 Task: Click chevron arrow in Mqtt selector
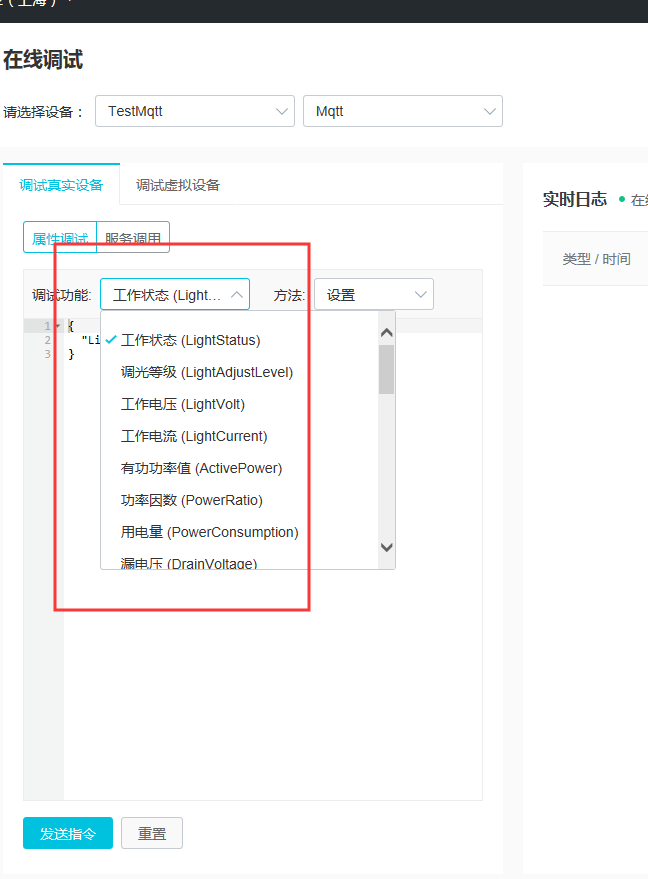490,111
